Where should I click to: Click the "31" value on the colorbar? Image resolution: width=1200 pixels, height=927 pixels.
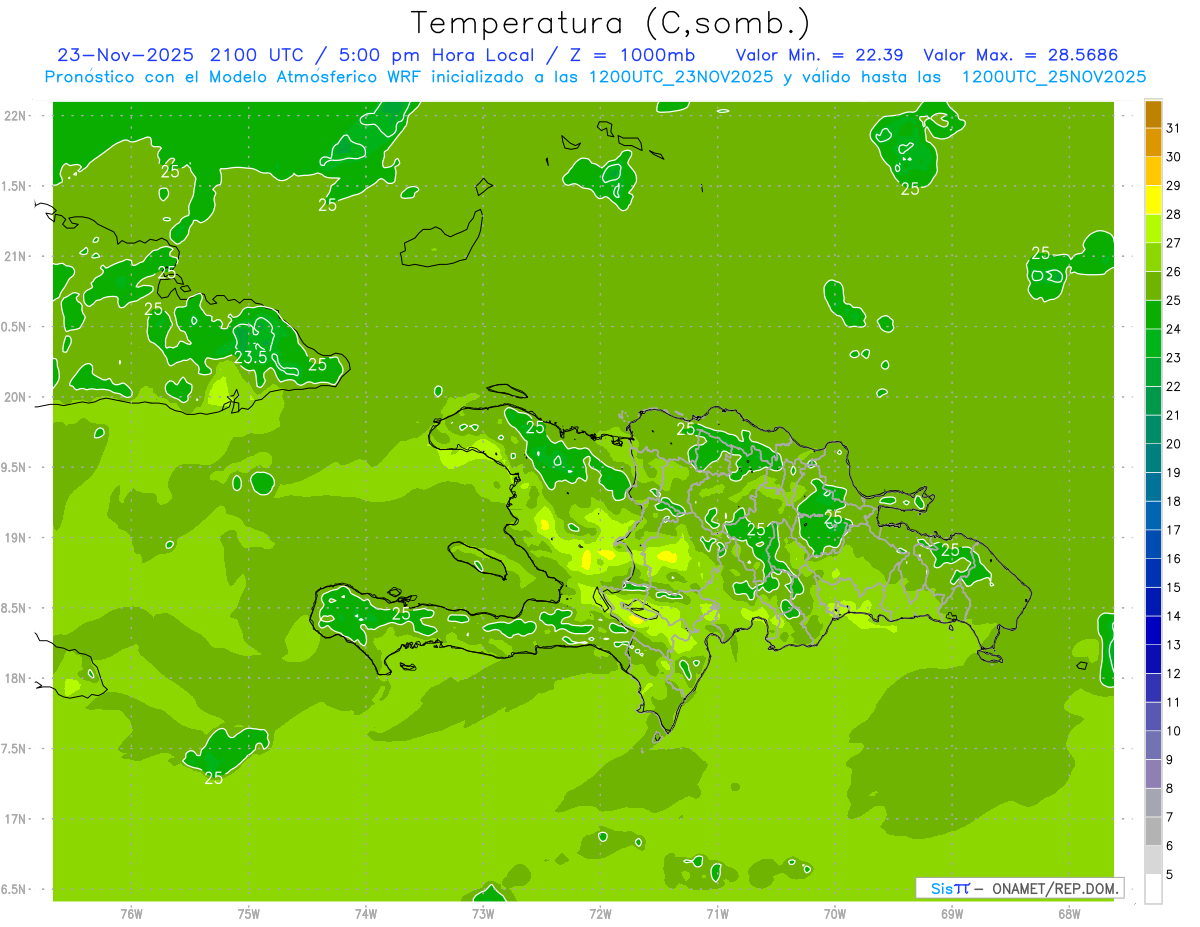(x=1174, y=128)
